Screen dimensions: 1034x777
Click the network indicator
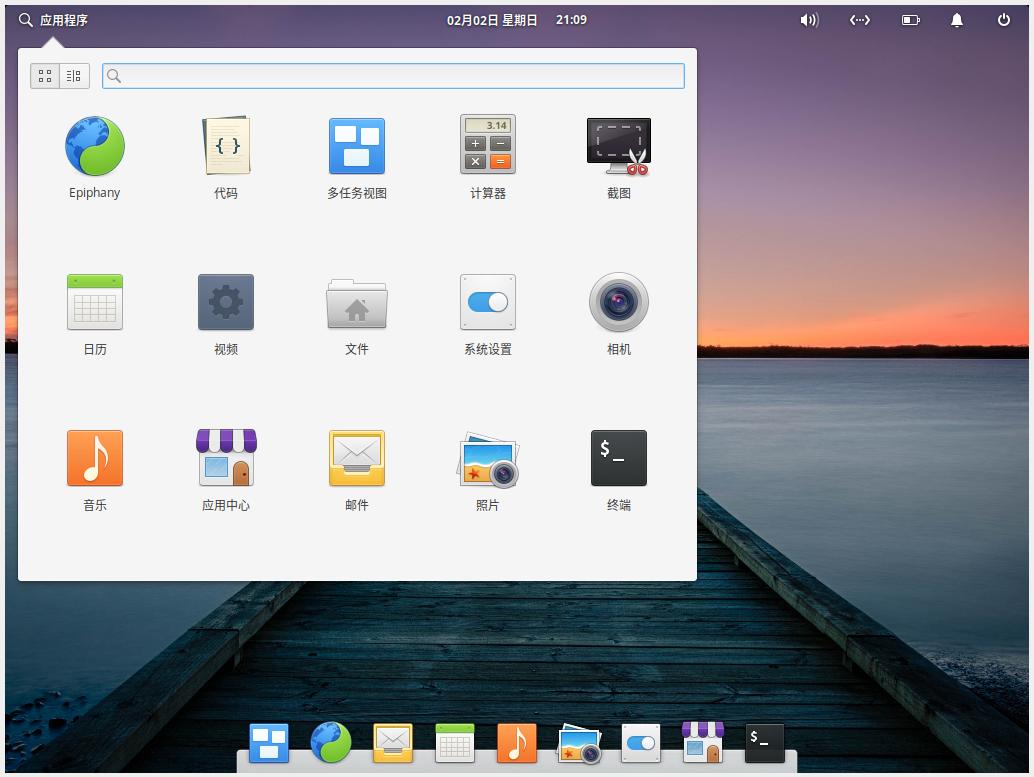pyautogui.click(x=859, y=19)
